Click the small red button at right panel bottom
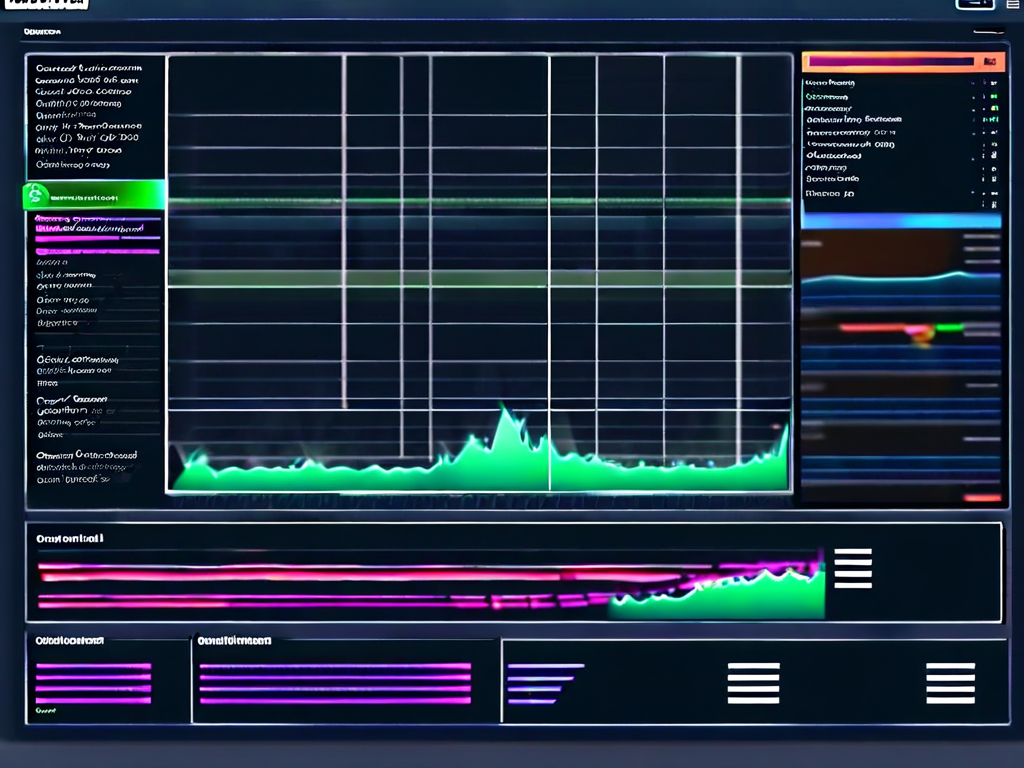 coord(982,497)
